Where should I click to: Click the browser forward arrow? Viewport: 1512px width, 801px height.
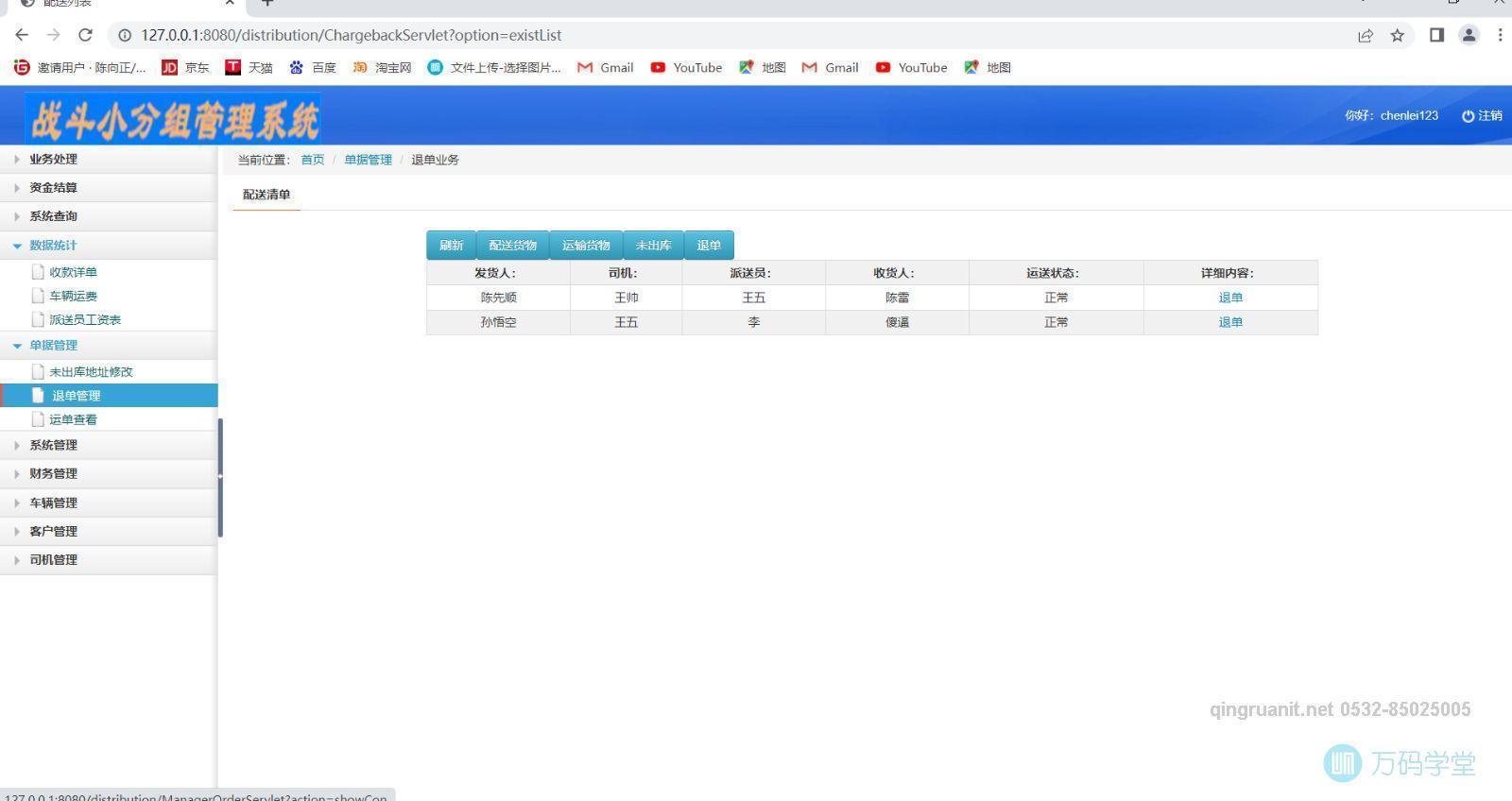(53, 35)
